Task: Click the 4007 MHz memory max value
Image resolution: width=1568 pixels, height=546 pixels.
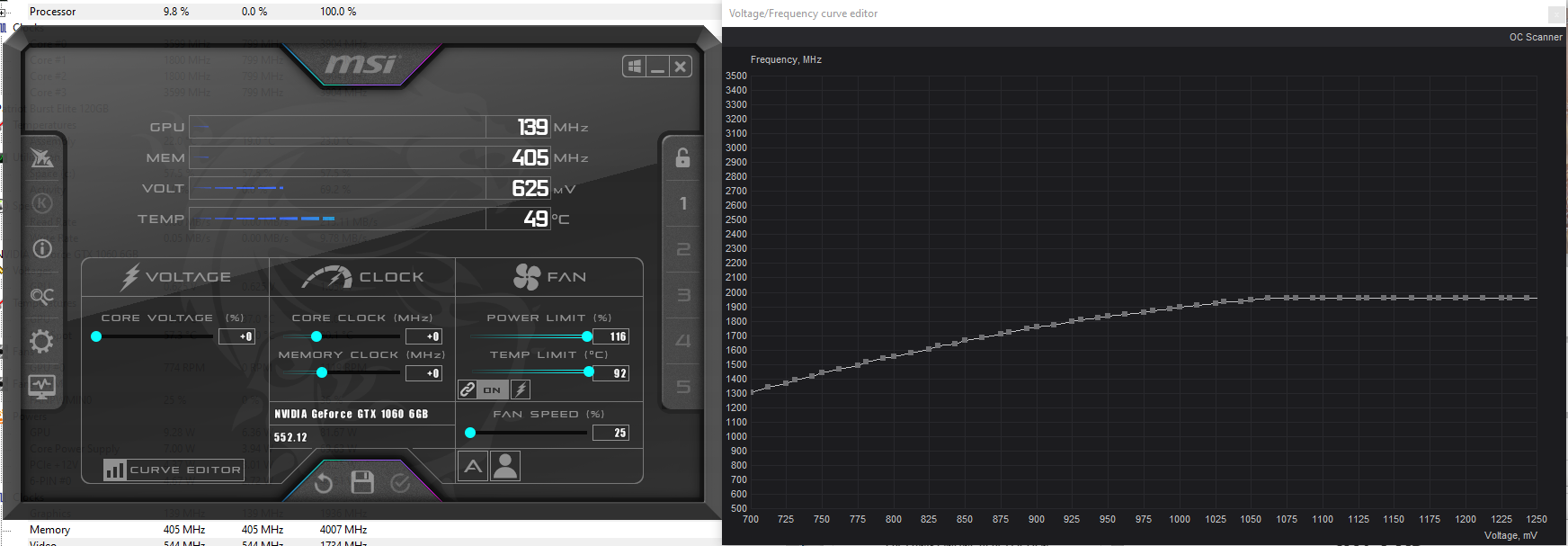Action: point(343,530)
